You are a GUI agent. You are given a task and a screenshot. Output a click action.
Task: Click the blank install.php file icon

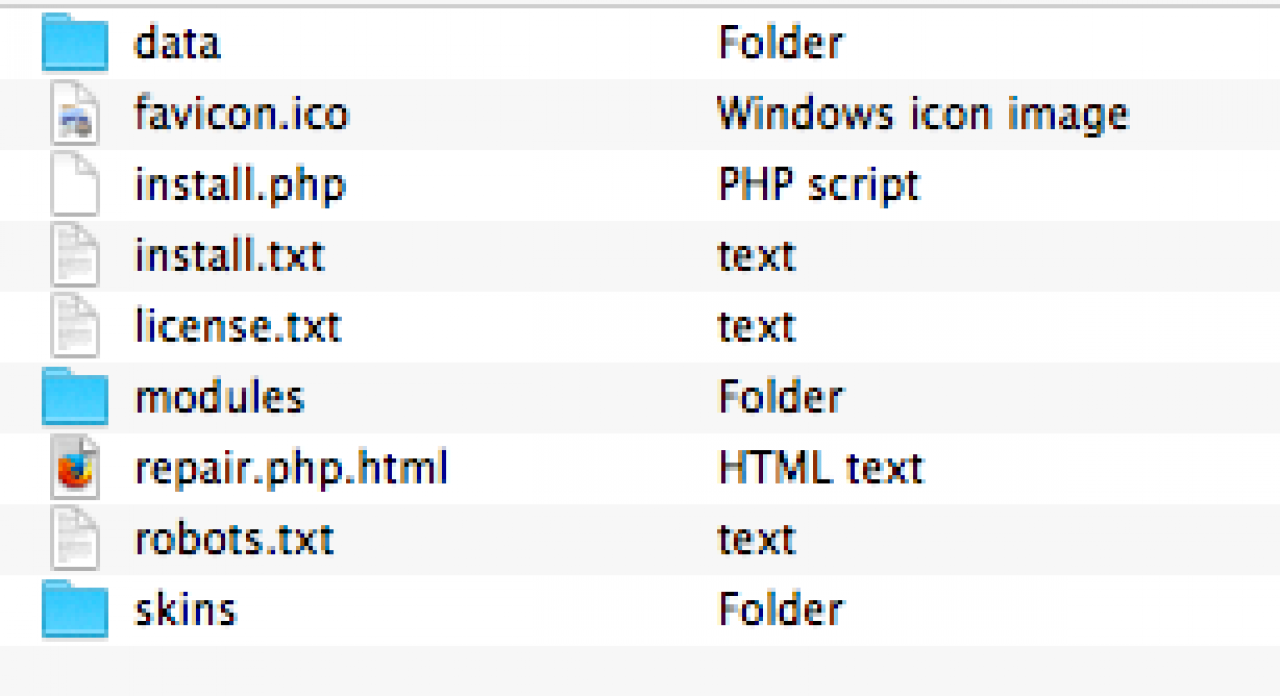click(x=75, y=186)
